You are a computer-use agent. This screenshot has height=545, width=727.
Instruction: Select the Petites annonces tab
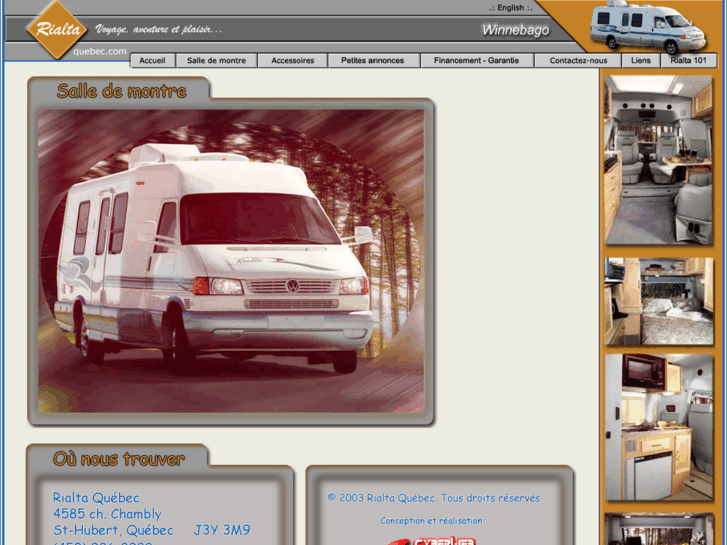(x=373, y=60)
